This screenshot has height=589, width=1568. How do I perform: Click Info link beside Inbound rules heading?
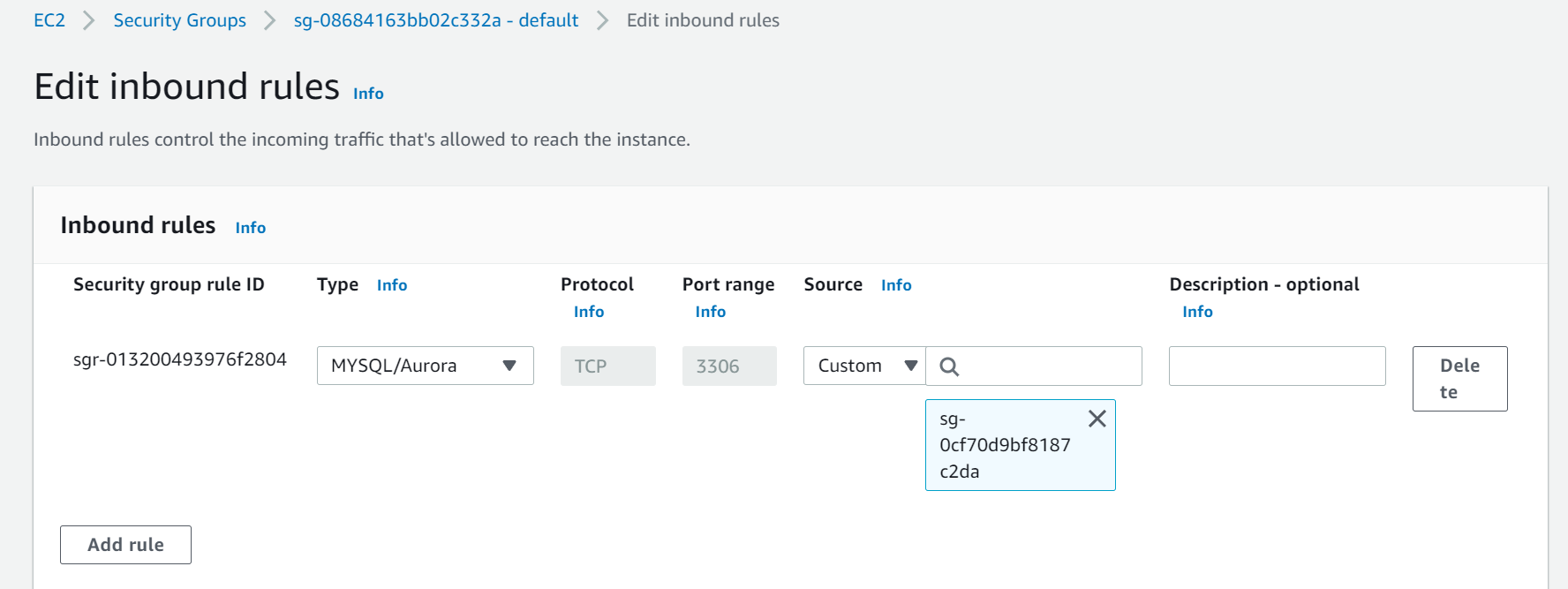[x=250, y=228]
